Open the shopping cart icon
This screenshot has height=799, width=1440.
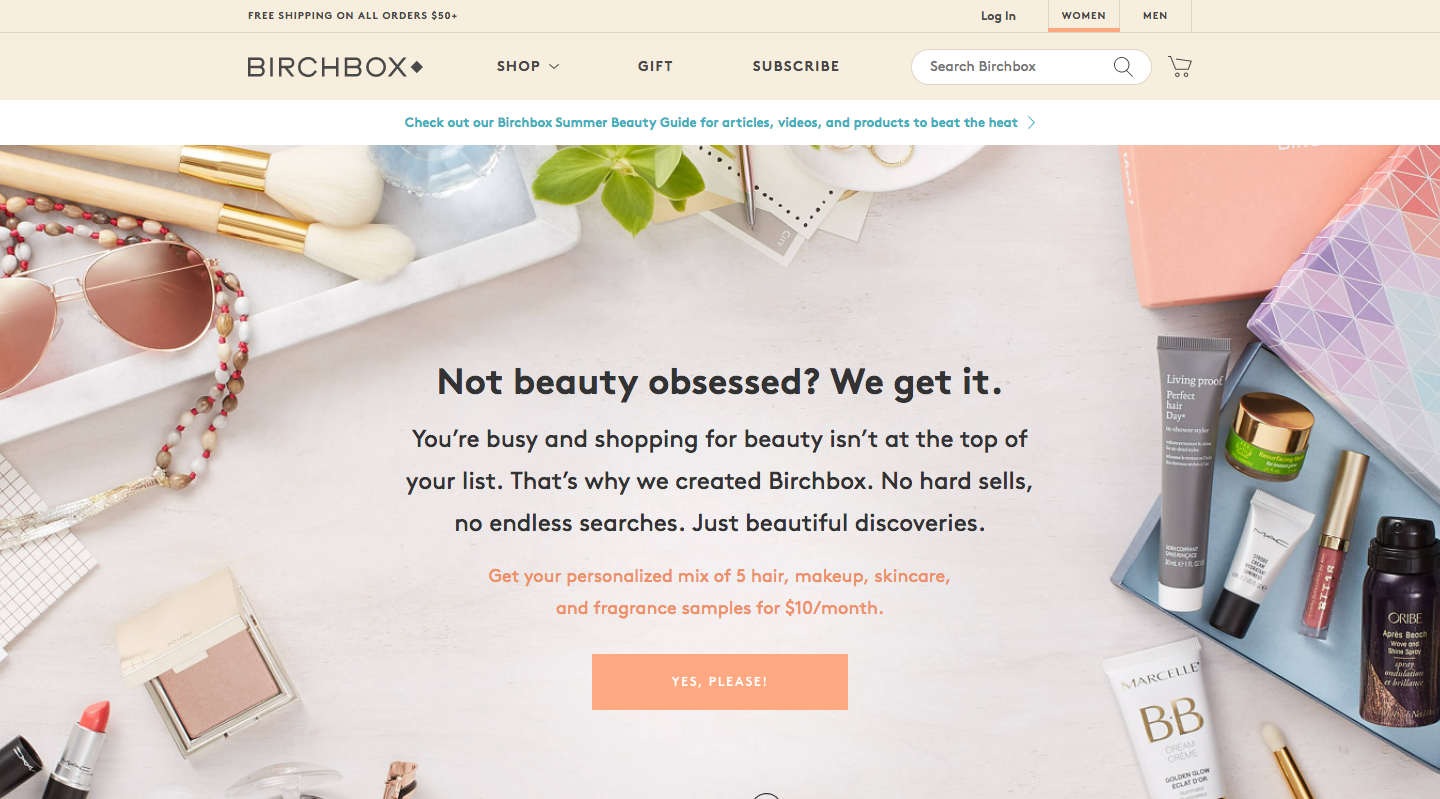pos(1180,67)
